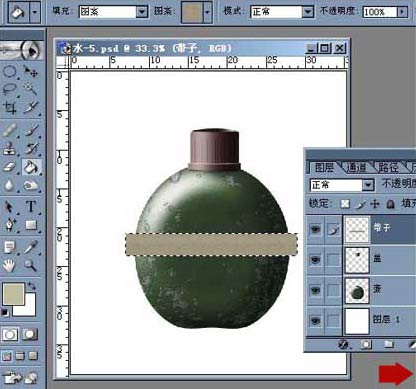Toggle visibility of 图层 1 layer

tap(315, 321)
